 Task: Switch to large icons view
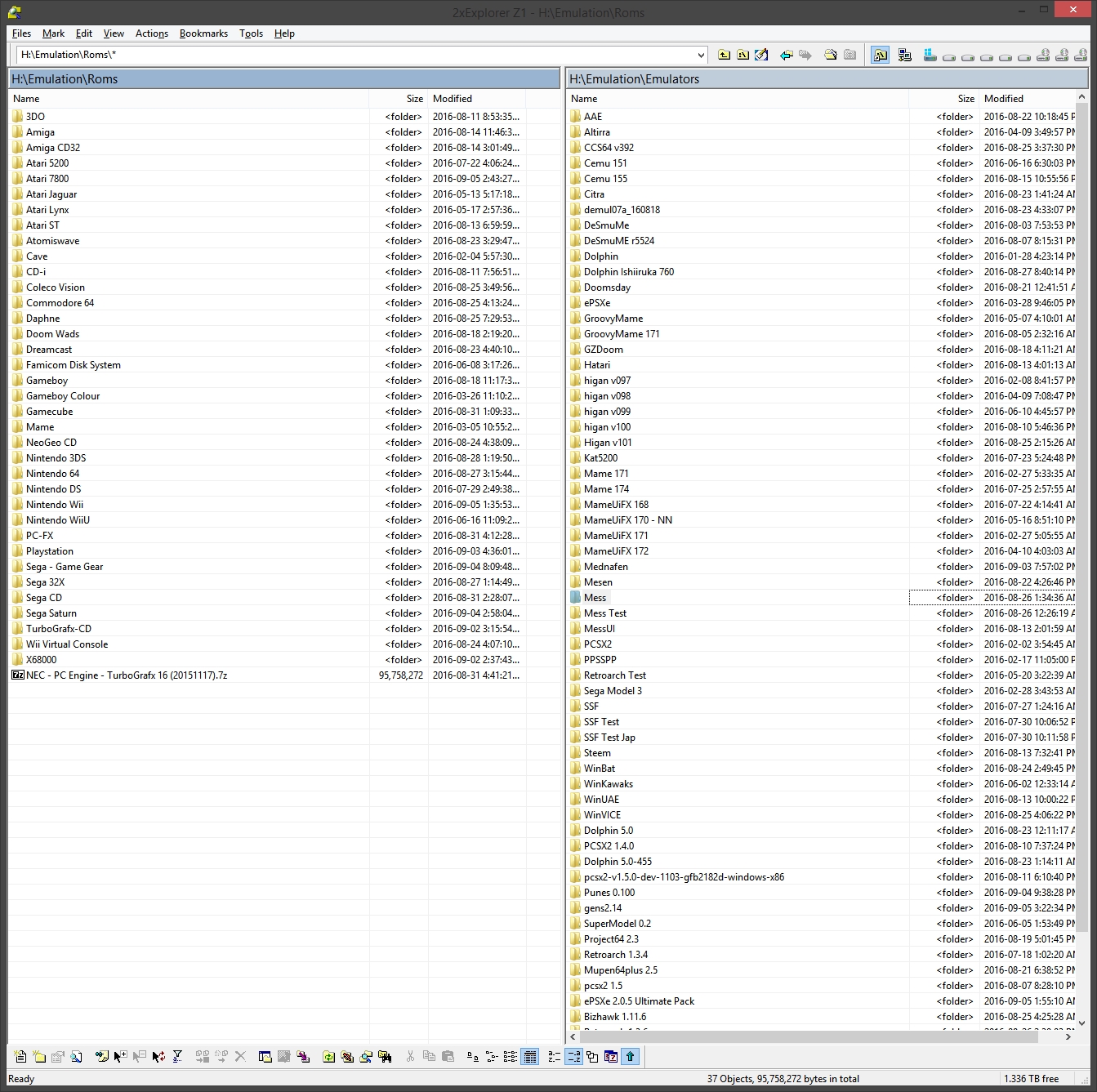tap(473, 1056)
